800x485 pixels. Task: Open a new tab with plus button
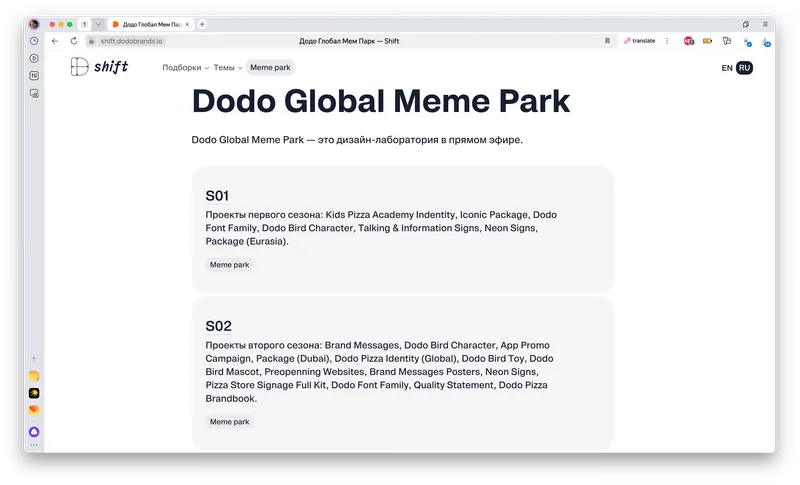tap(202, 24)
